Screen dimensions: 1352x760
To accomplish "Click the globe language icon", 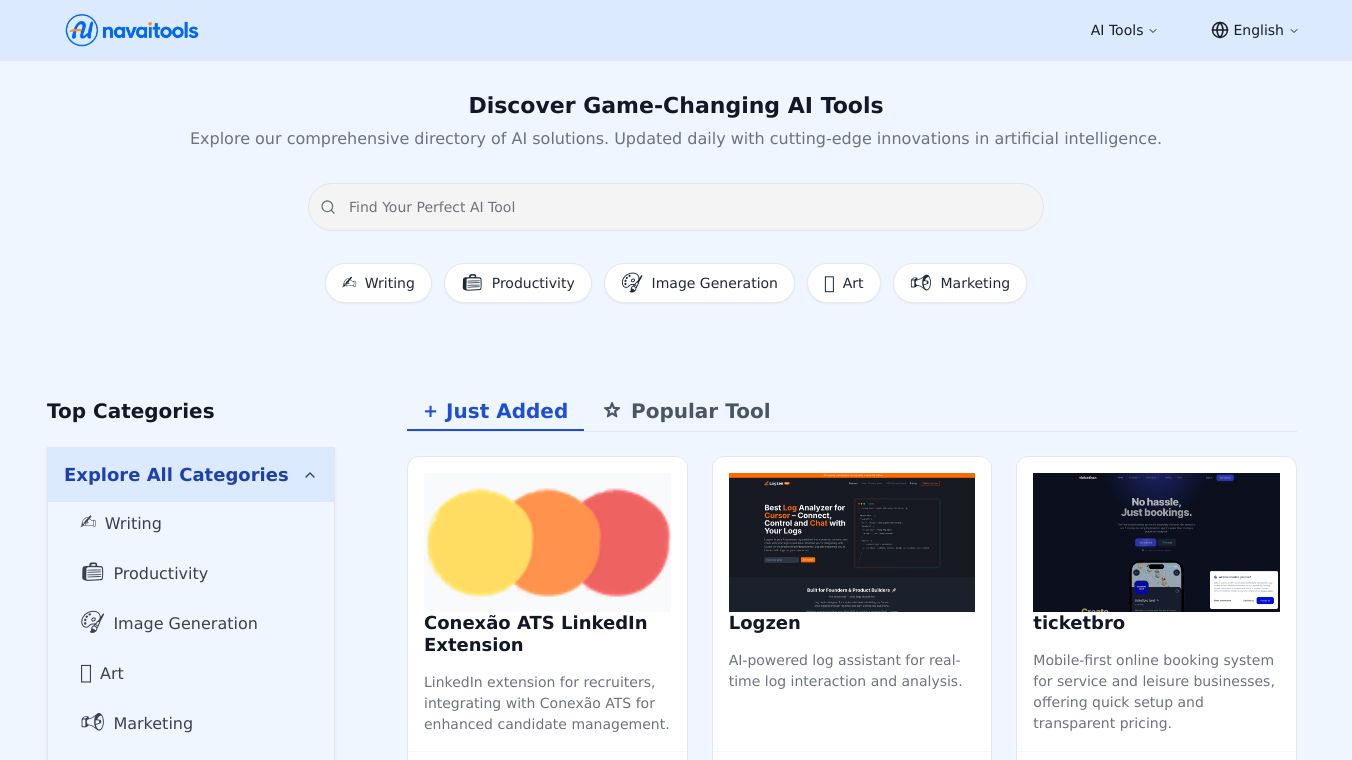I will (1220, 30).
